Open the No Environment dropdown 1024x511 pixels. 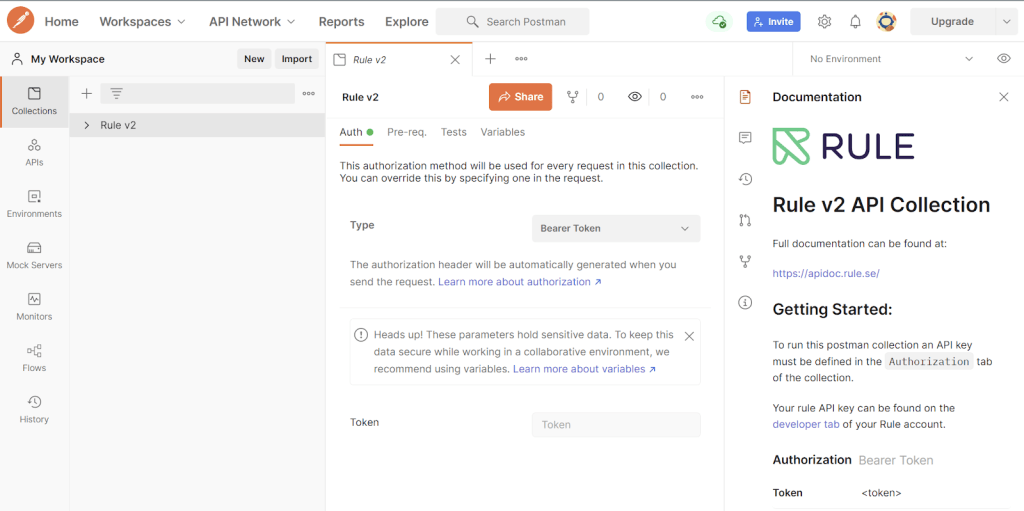click(891, 59)
